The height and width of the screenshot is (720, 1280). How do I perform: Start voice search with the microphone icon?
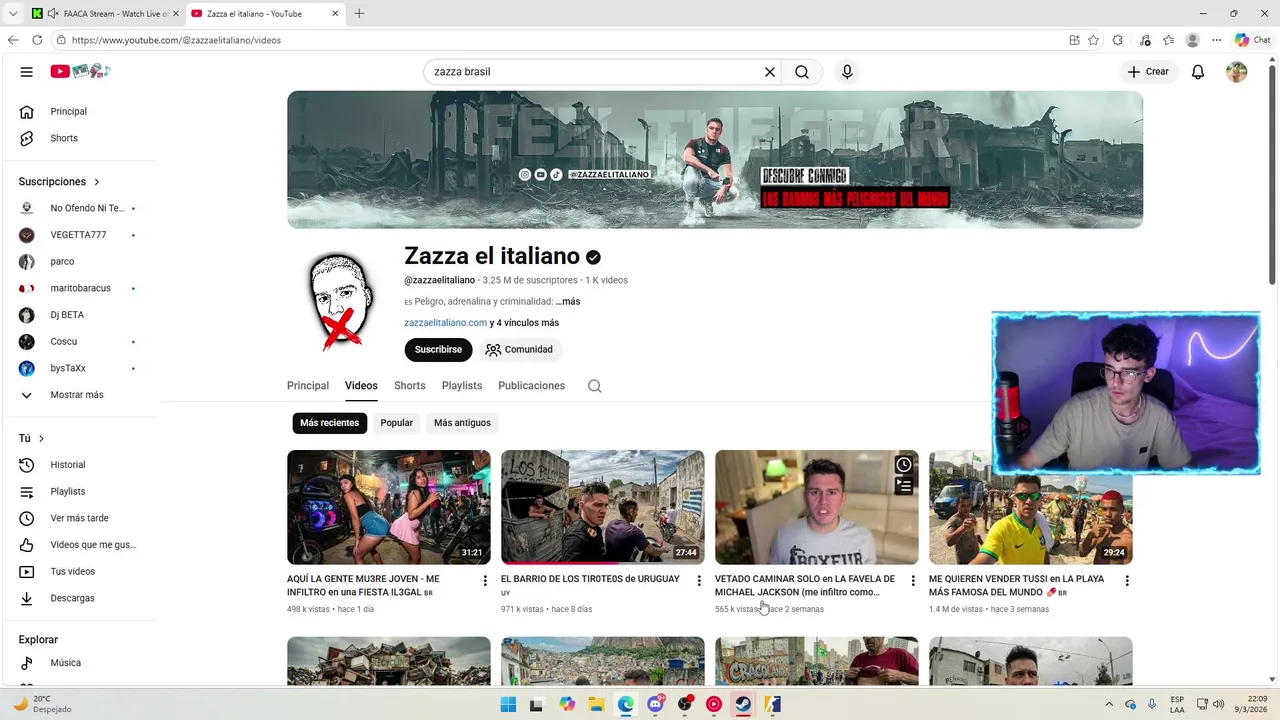click(847, 72)
